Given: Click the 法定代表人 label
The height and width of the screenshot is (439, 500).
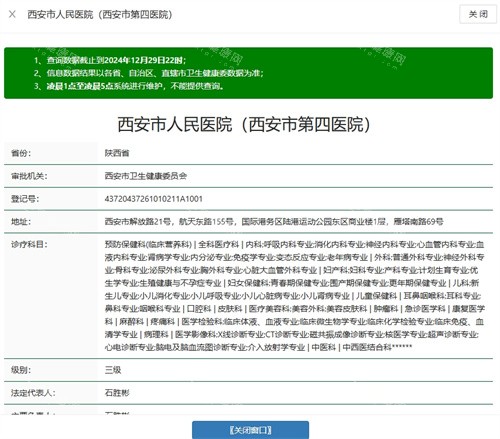Looking at the screenshot, I should pyautogui.click(x=33, y=393).
